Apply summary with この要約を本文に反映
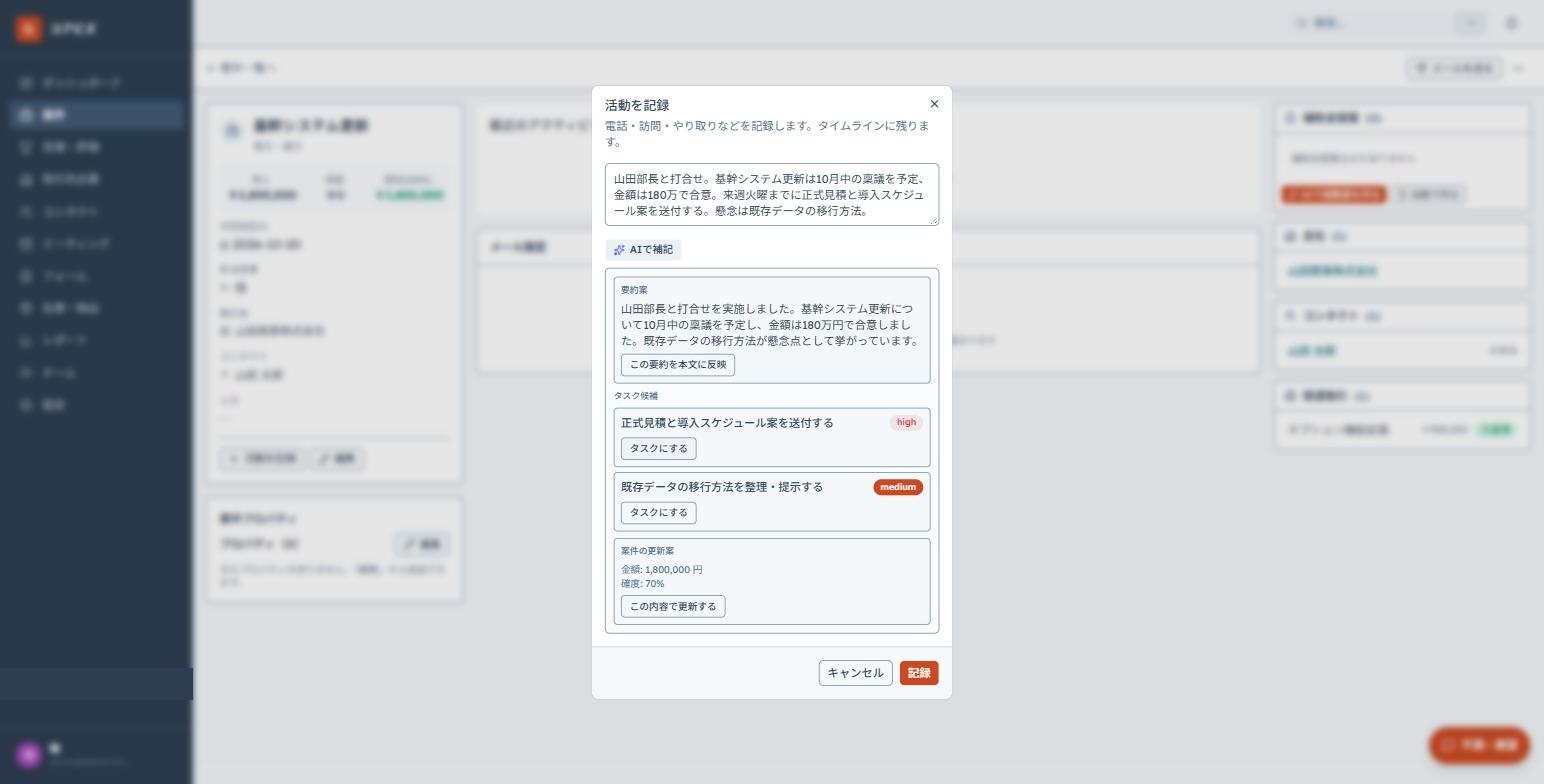Screen dimensions: 1544x784 pyautogui.click(x=678, y=365)
